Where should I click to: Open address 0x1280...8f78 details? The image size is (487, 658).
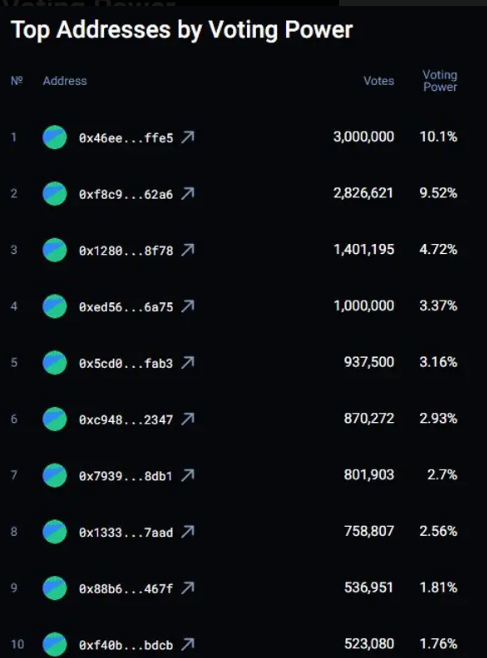pos(126,251)
